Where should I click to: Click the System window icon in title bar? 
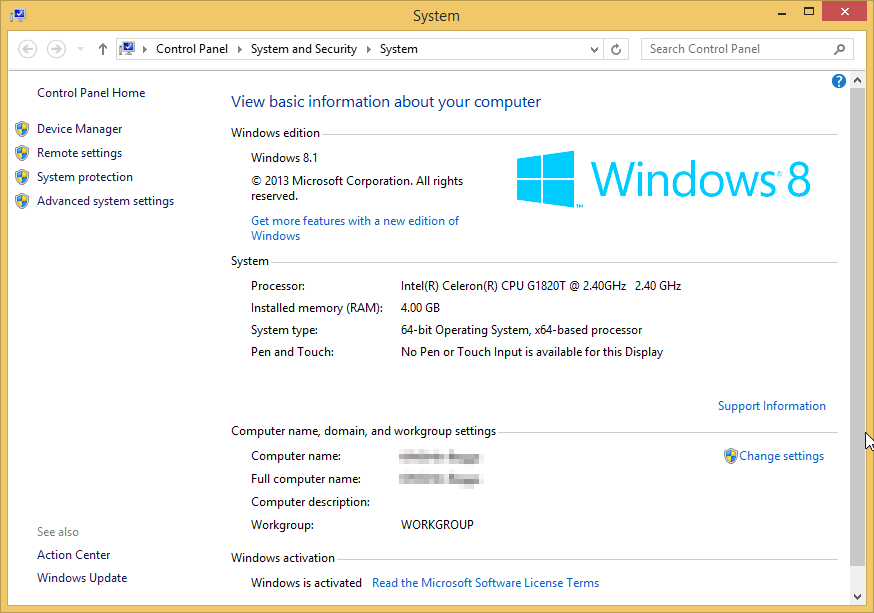(18, 15)
